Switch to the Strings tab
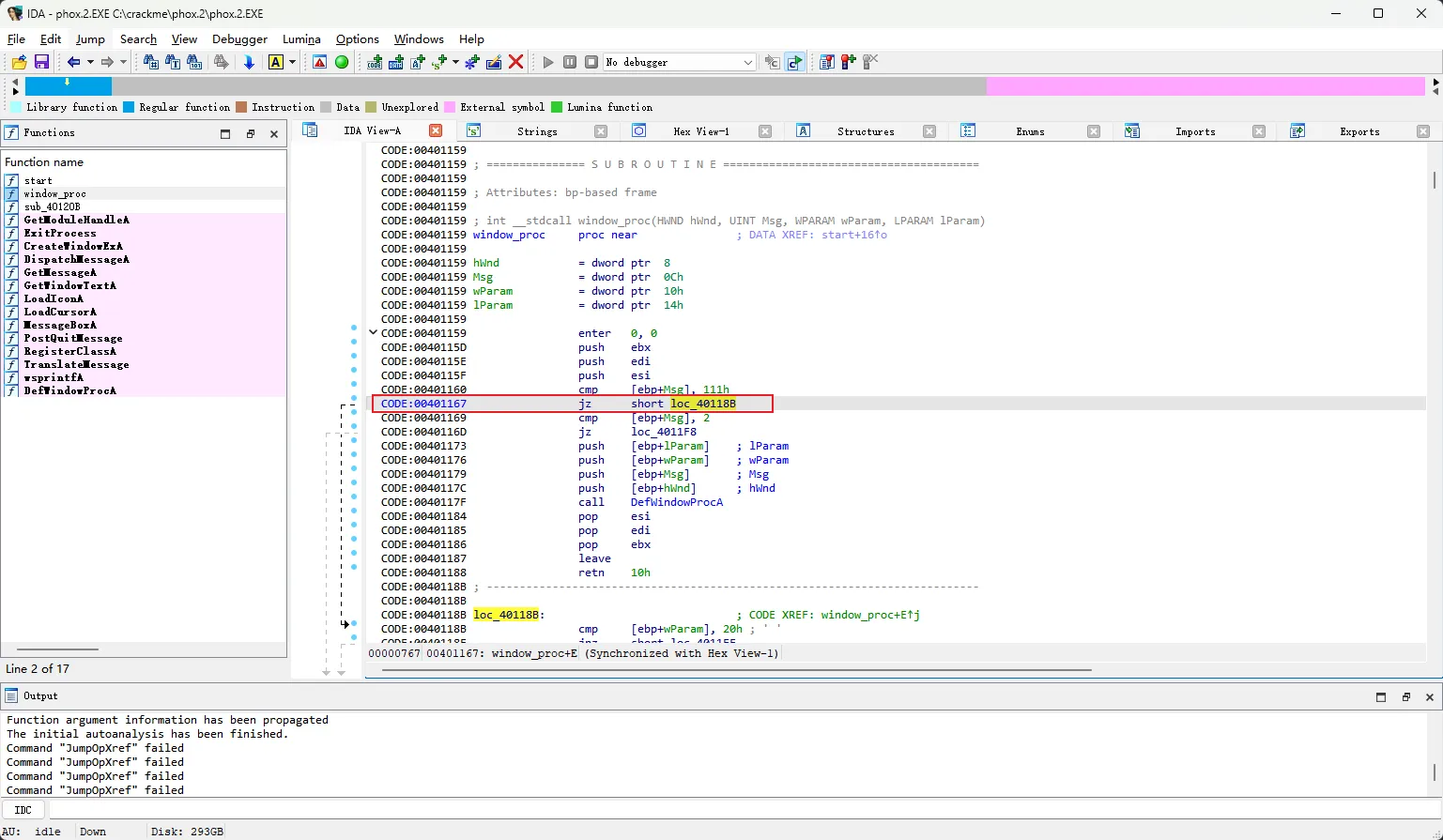This screenshot has width=1443, height=840. click(x=537, y=131)
